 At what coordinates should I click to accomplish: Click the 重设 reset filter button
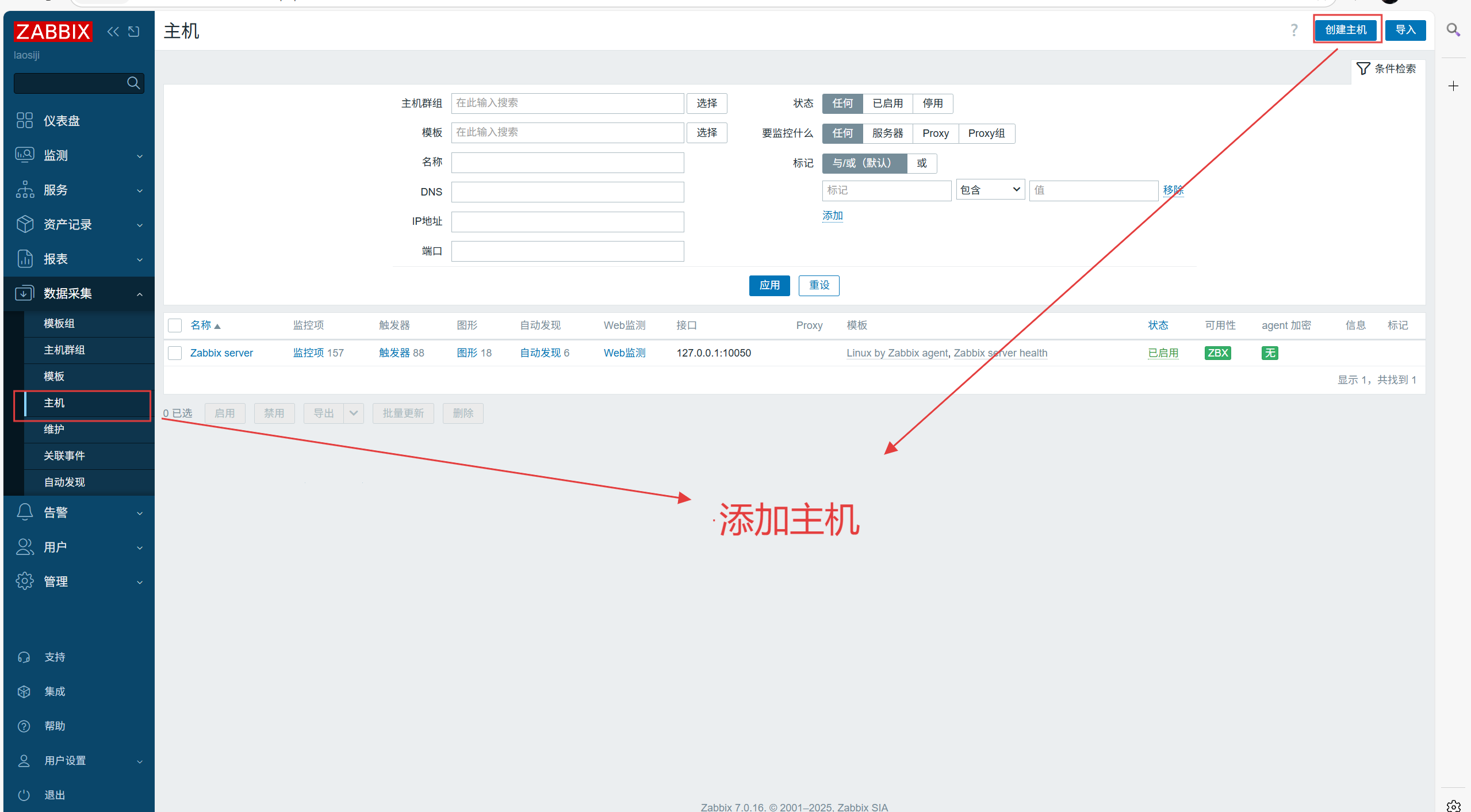[819, 286]
